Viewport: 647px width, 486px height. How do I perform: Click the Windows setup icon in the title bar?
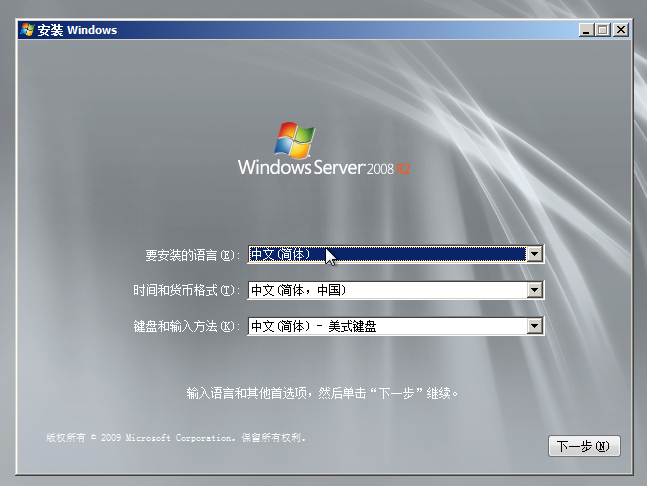[x=27, y=30]
